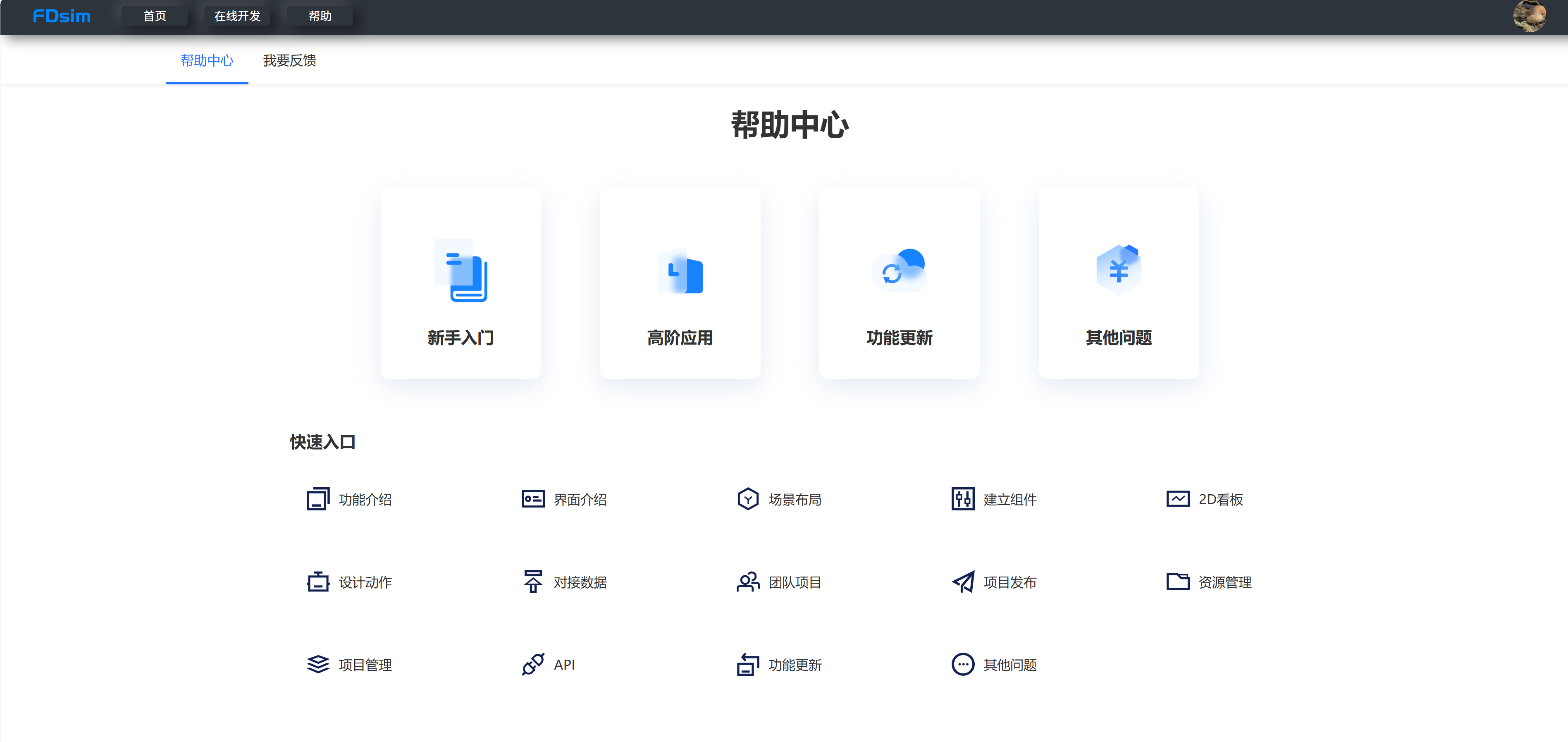Switch to the 我要反馈 tab
This screenshot has height=742, width=1568.
coord(289,60)
